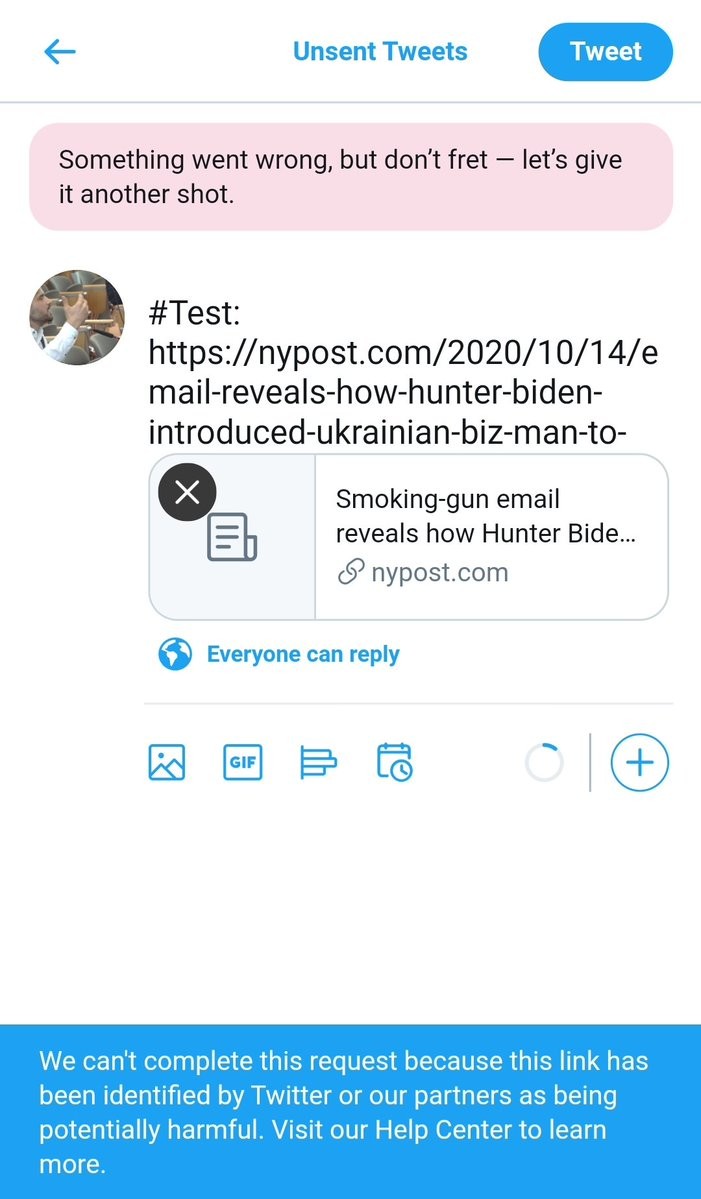Remove the nypost link preview card
Image resolution: width=701 pixels, height=1199 pixels.
click(187, 492)
